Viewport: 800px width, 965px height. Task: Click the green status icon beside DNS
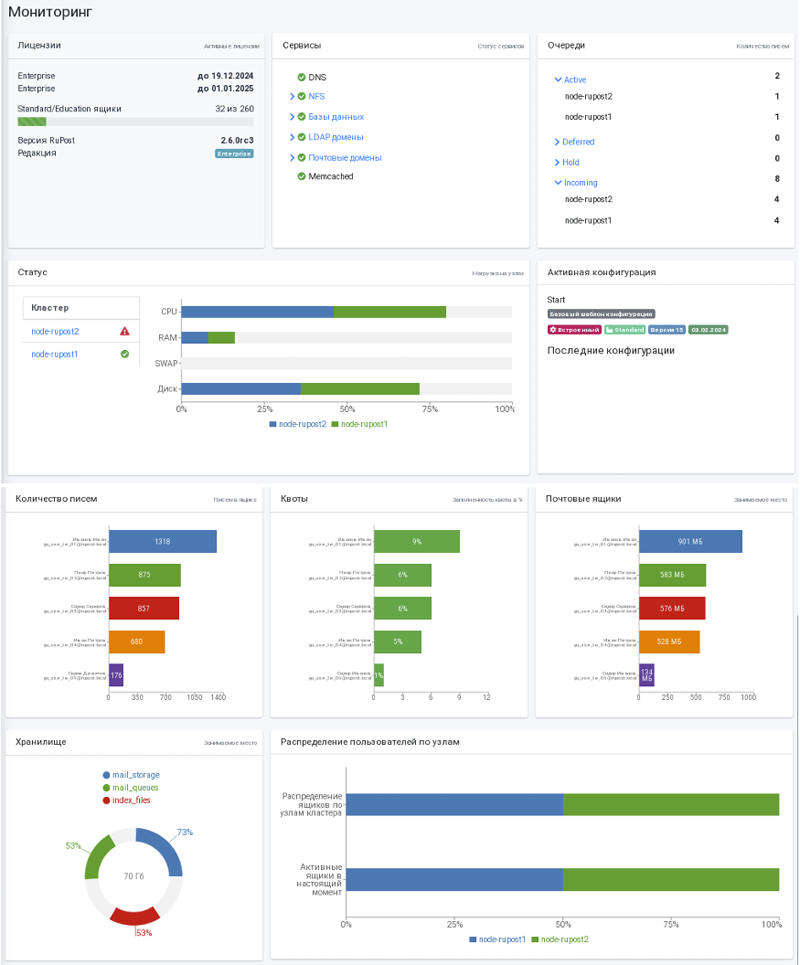(301, 77)
